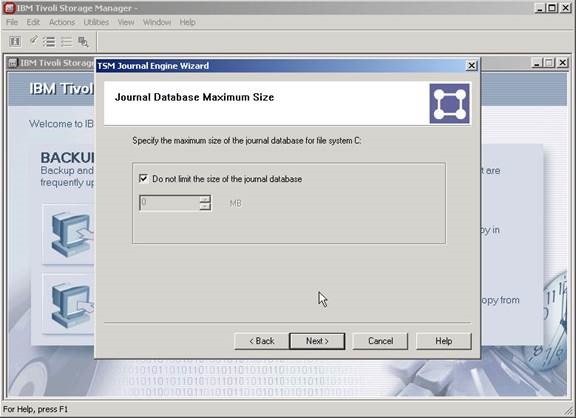Click the wizard's square node logo
This screenshot has height=418, width=576.
coord(449,104)
